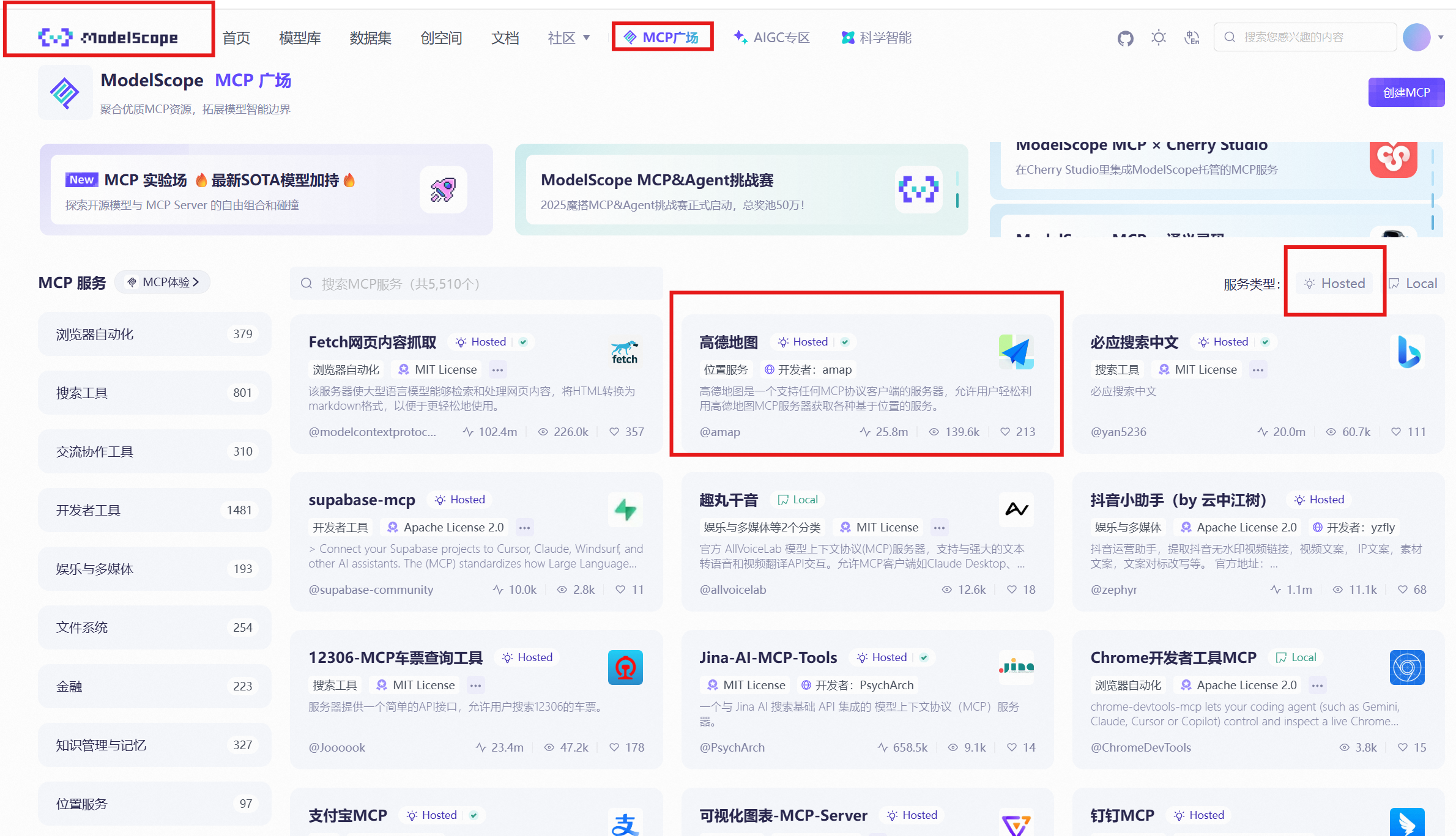Screen dimensions: 1456x836
Task: Select the fetch dog icon on Fetch网页内容抓取 card
Action: pos(625,352)
